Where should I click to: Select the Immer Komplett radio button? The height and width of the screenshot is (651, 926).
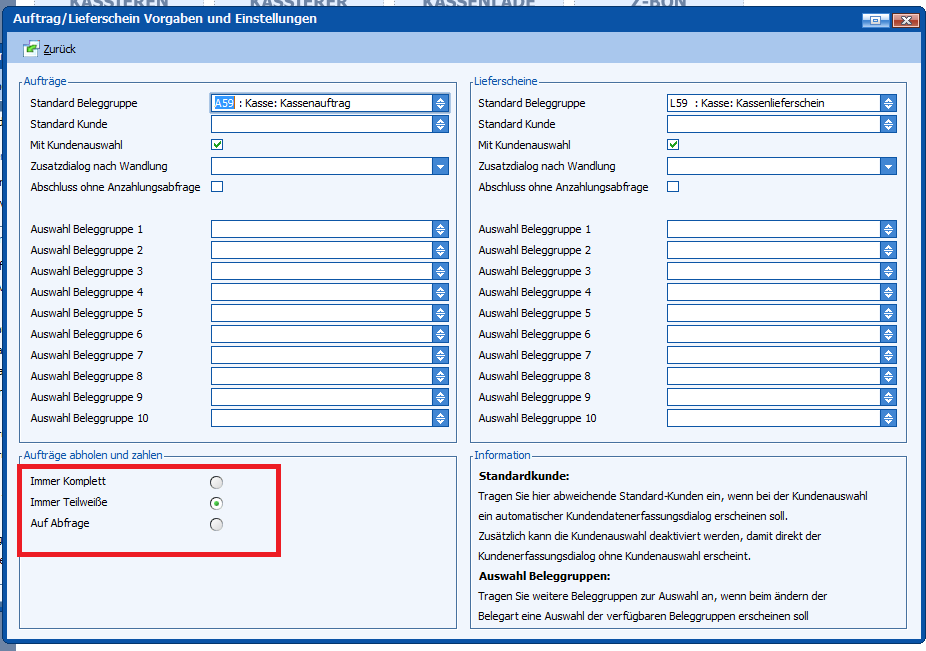[x=217, y=483]
